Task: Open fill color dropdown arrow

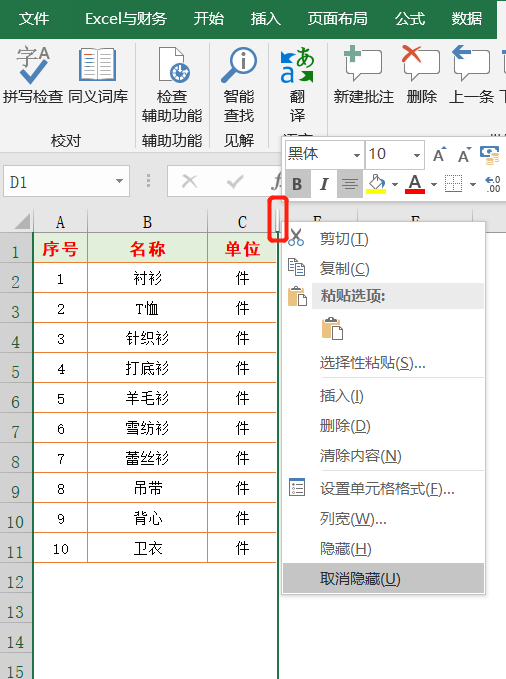Action: tap(395, 184)
